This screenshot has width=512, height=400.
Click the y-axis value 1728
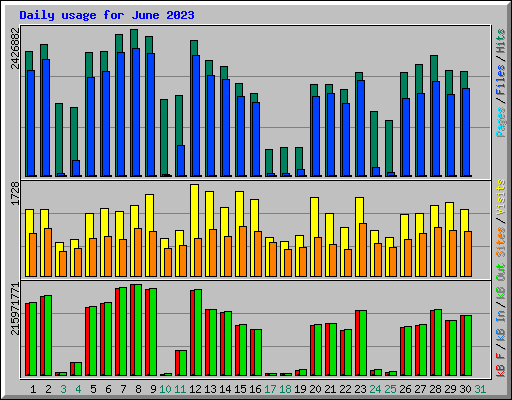[15, 193]
